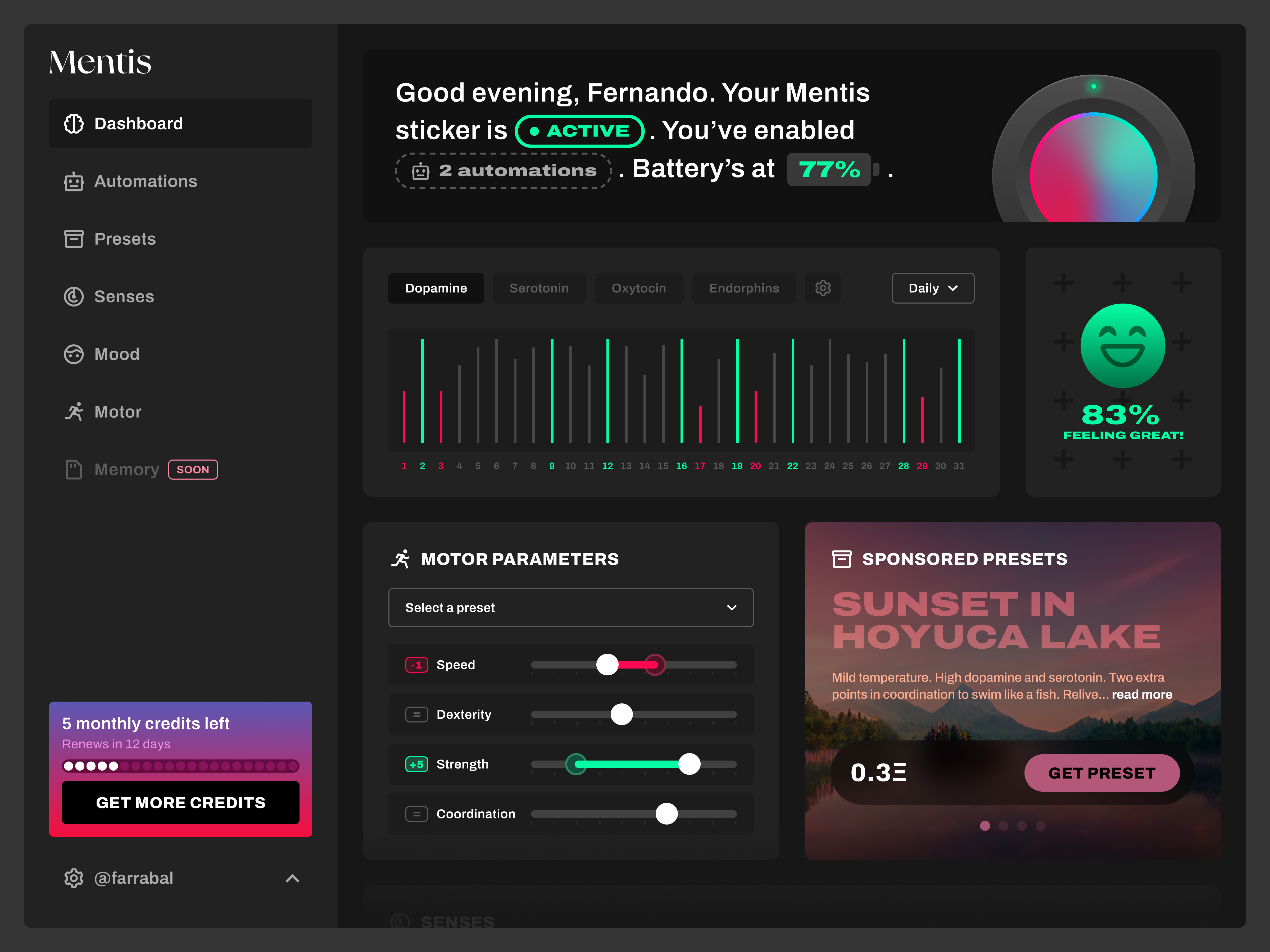Click GET MORE CREDITS
The image size is (1270, 952).
pos(180,803)
